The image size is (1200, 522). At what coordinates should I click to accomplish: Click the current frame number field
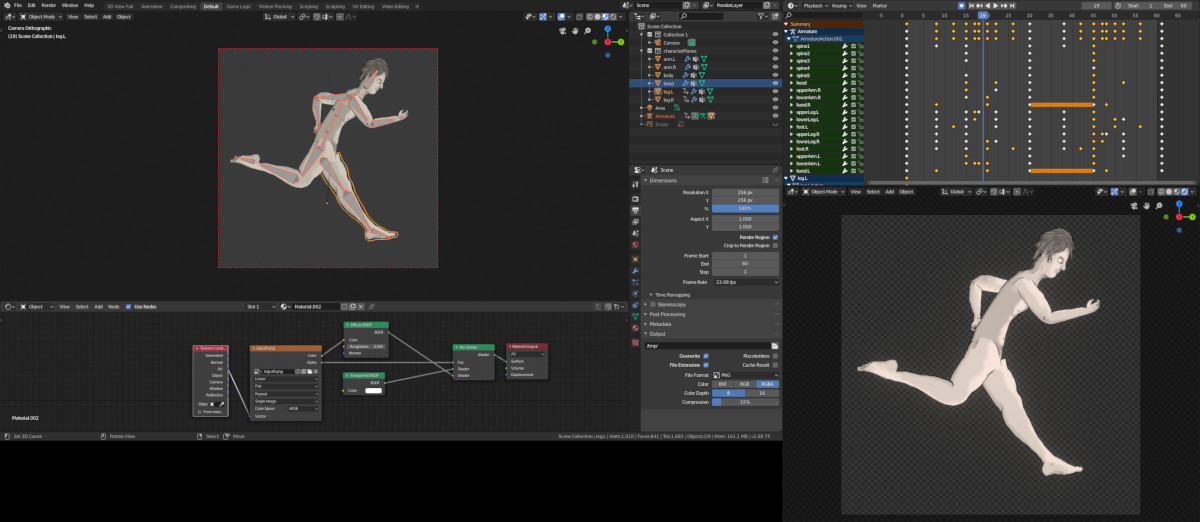pyautogui.click(x=1096, y=6)
